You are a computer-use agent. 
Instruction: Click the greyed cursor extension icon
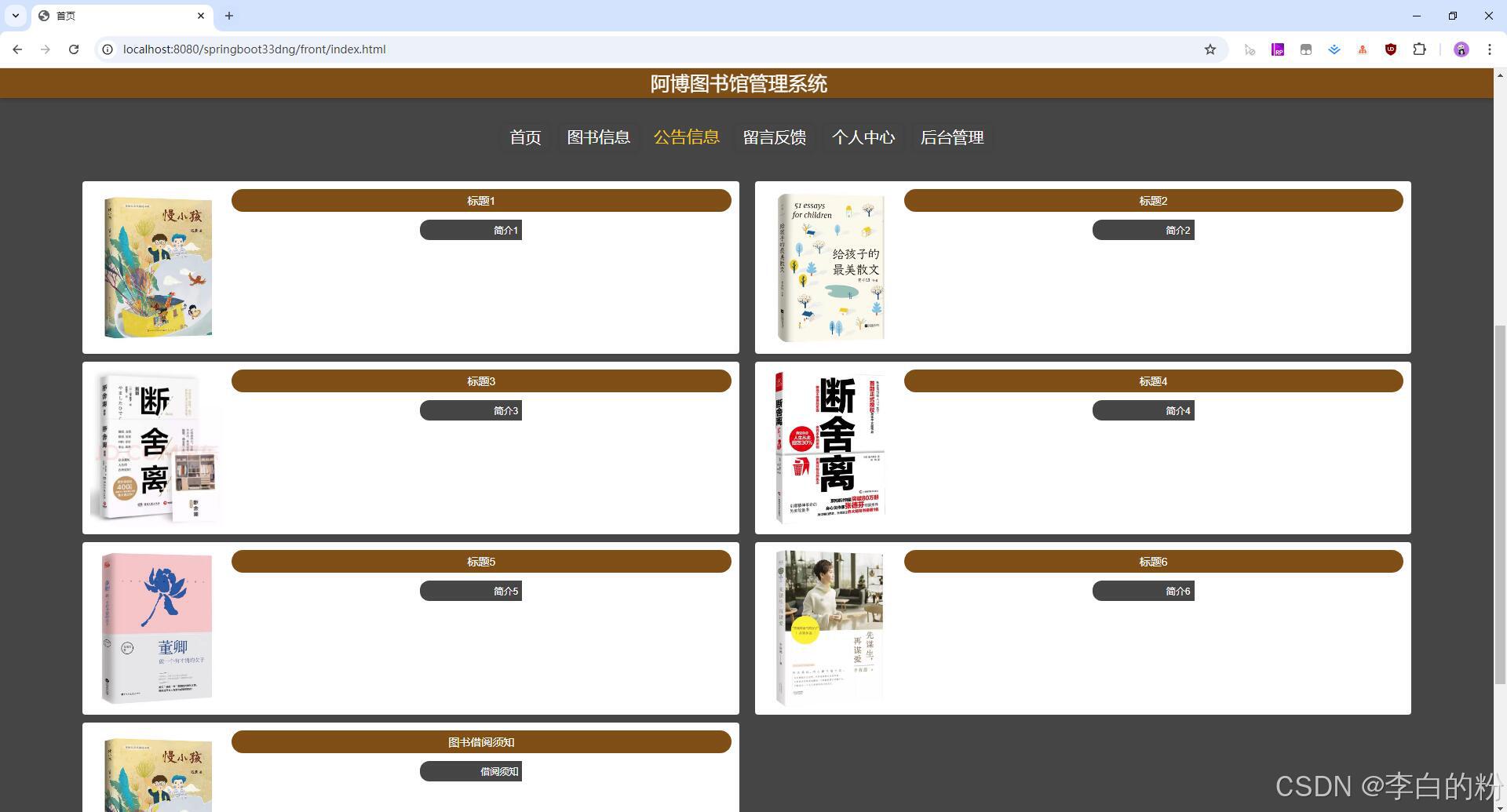point(1250,49)
